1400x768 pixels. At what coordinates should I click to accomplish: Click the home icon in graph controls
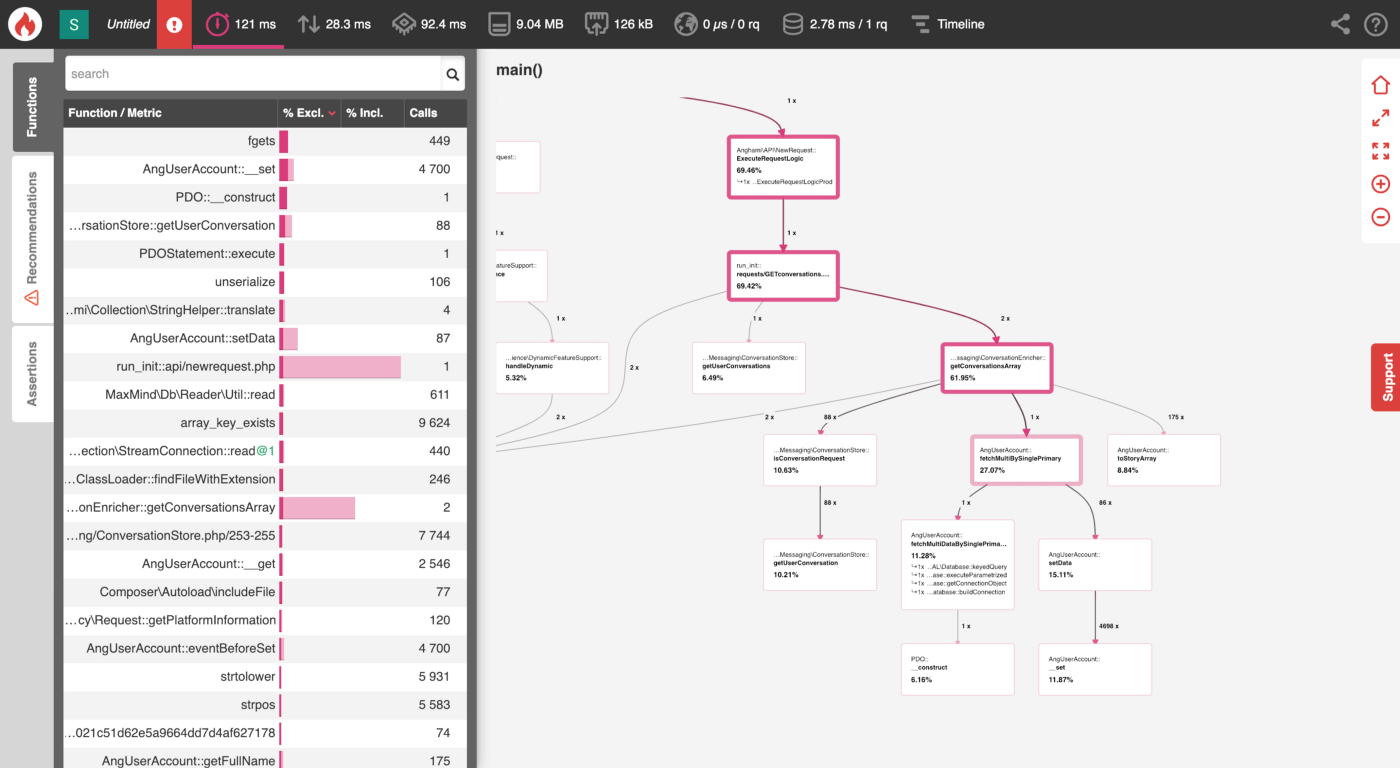[1380, 85]
